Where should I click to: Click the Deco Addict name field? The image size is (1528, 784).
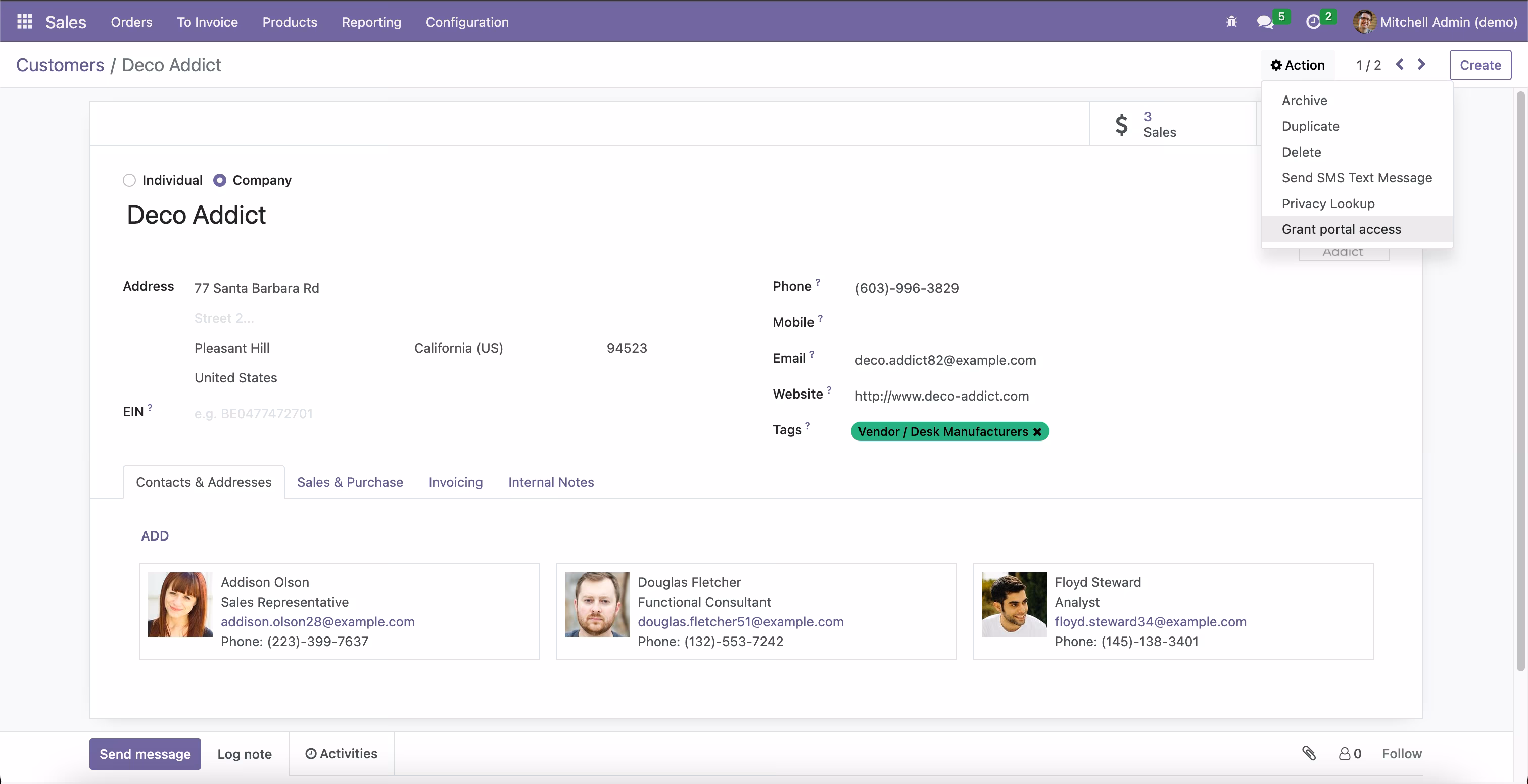[x=197, y=215]
